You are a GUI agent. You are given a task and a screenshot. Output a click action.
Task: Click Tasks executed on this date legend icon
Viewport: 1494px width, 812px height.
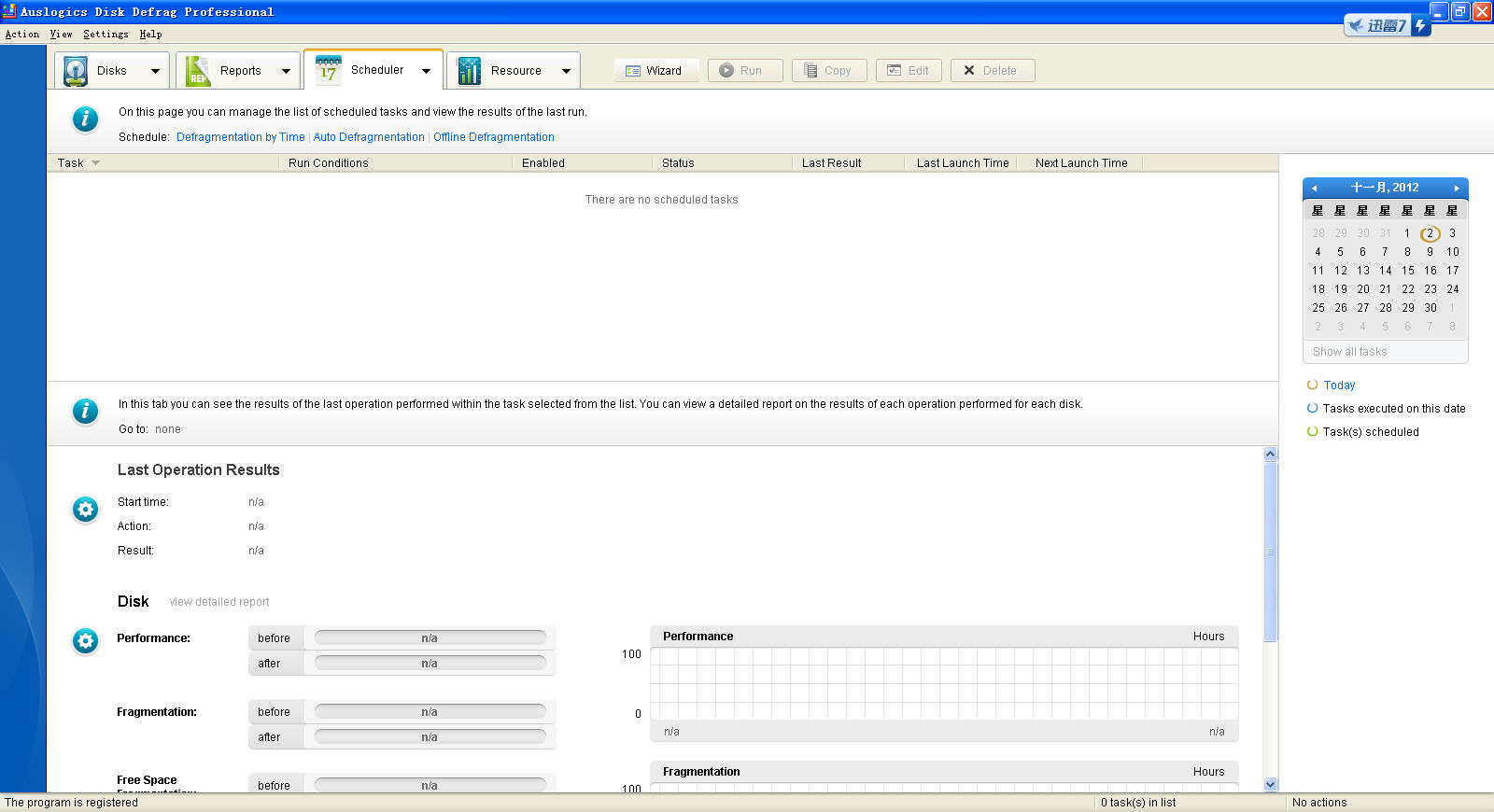click(x=1312, y=408)
